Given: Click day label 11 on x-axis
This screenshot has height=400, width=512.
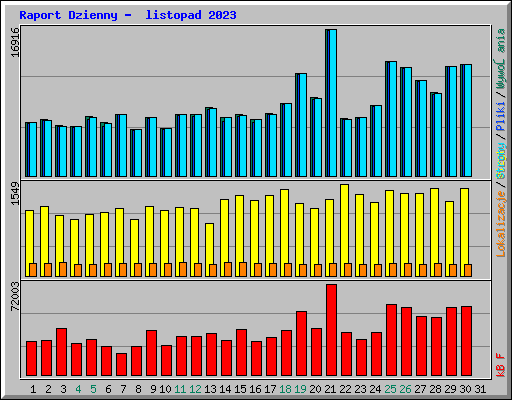Looking at the screenshot, I should 180,389.
